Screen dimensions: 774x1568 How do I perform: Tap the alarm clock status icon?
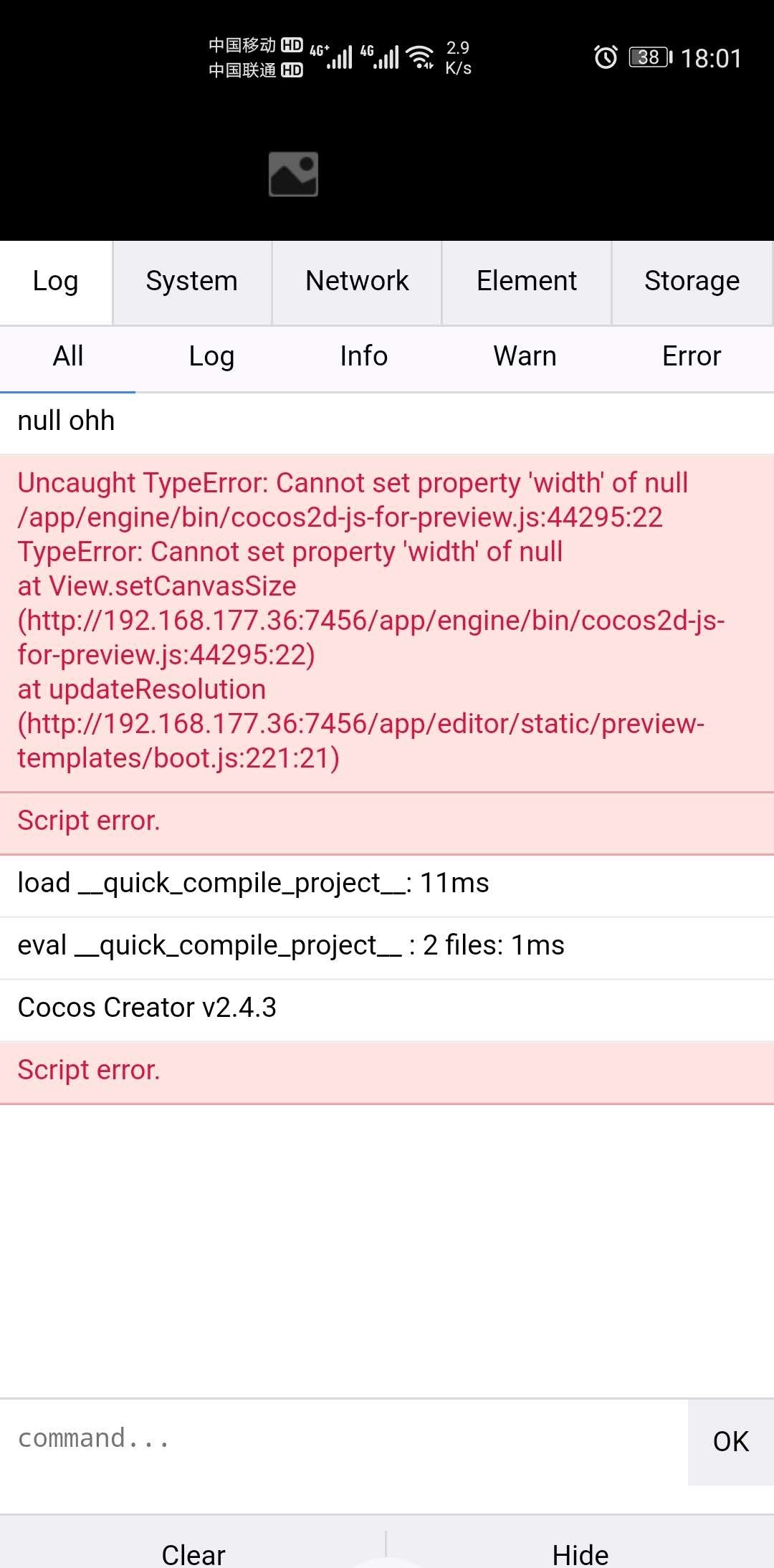[606, 57]
